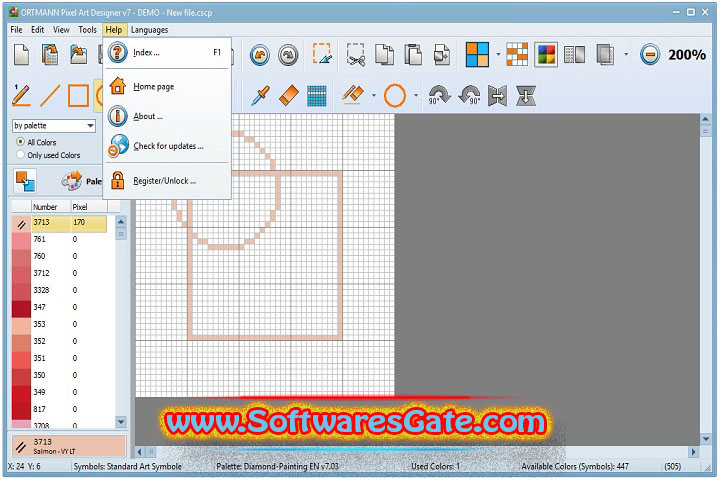
Task: Select the eraser tool
Action: (289, 96)
